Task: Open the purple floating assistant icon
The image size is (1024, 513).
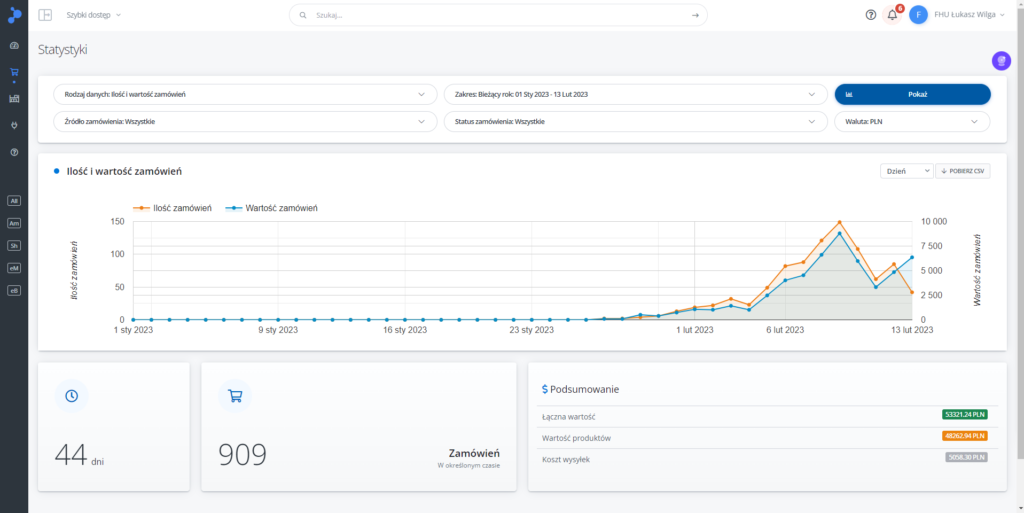Action: pos(1001,61)
